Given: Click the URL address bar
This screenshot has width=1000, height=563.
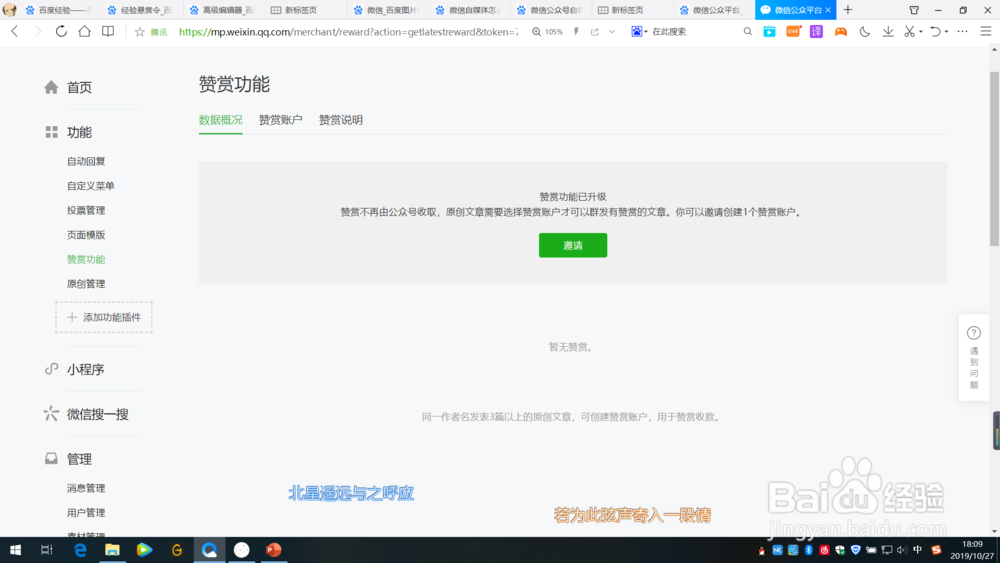Looking at the screenshot, I should coord(348,31).
